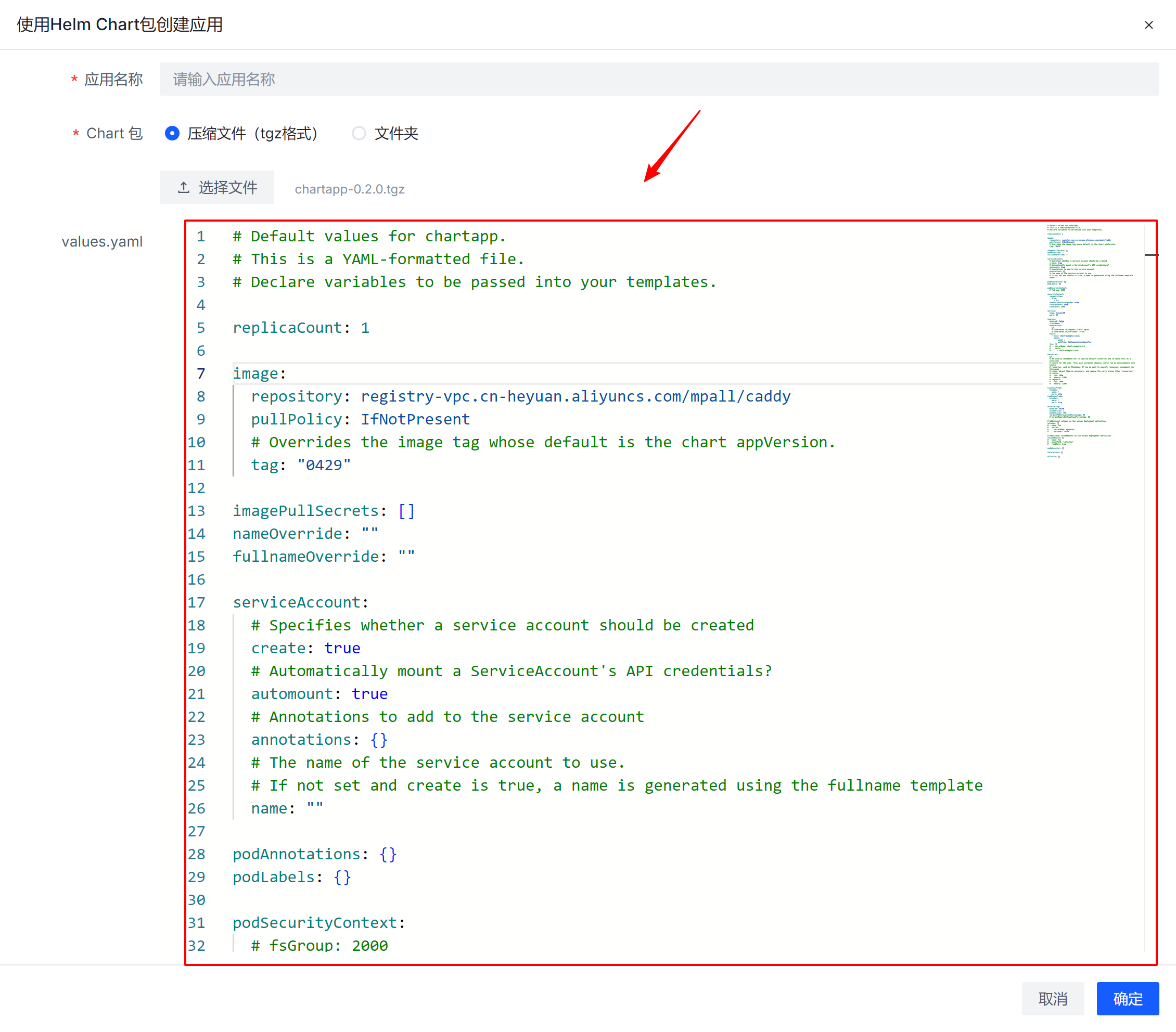
Task: Click 'The name of the service account' comment
Action: coord(438,763)
